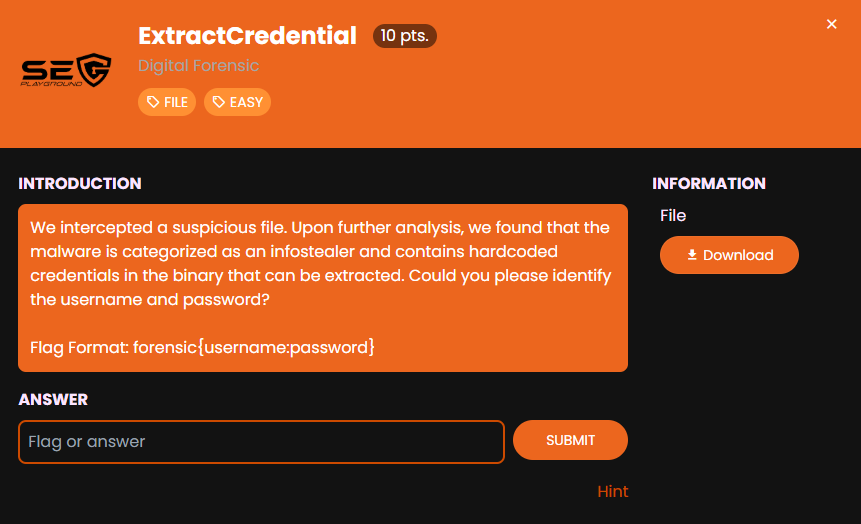
Task: Click the challenge description paragraph
Action: pyautogui.click(x=322, y=264)
